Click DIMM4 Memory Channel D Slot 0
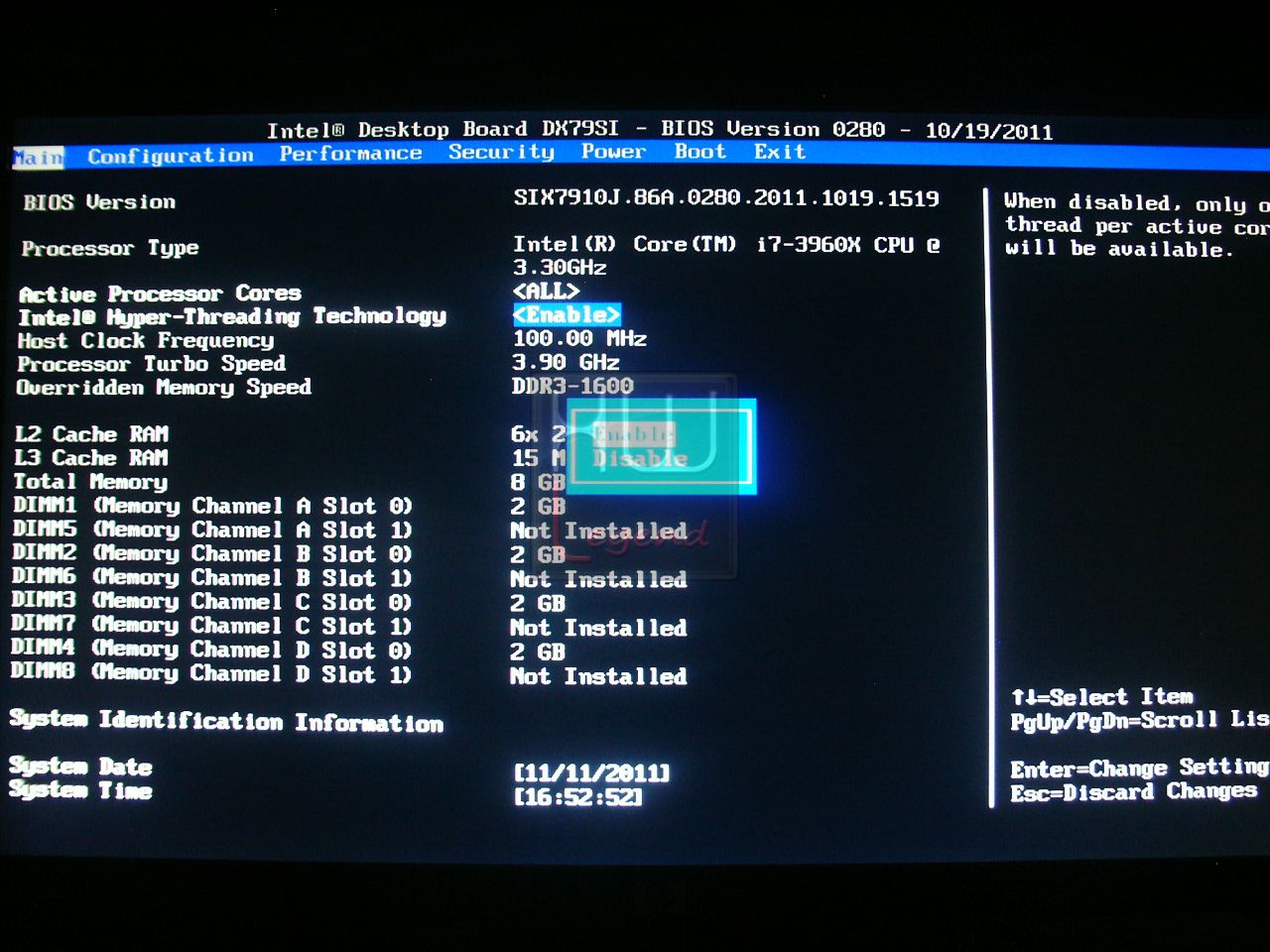 pyautogui.click(x=211, y=650)
